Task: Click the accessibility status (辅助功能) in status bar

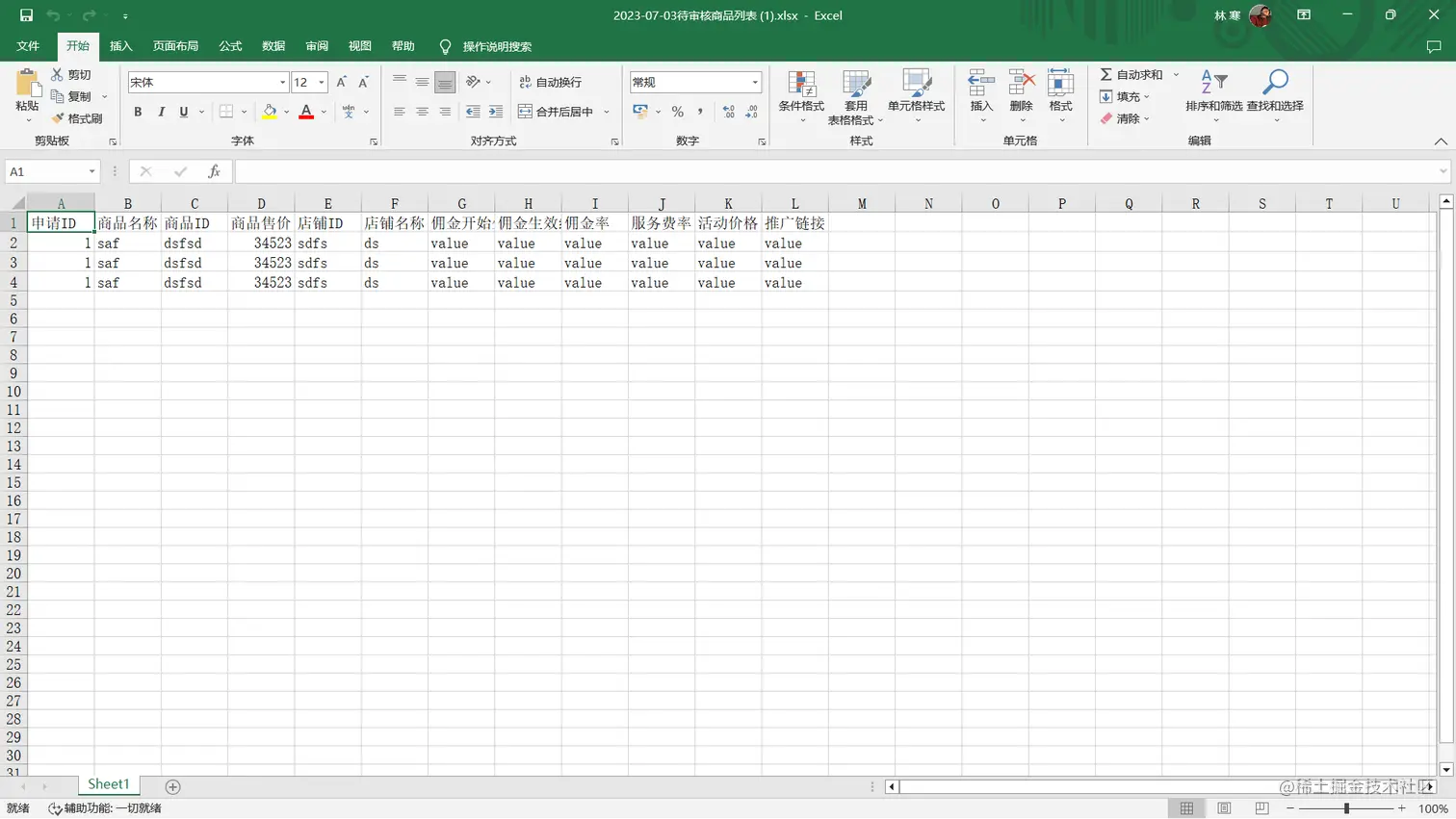Action: pos(105,808)
